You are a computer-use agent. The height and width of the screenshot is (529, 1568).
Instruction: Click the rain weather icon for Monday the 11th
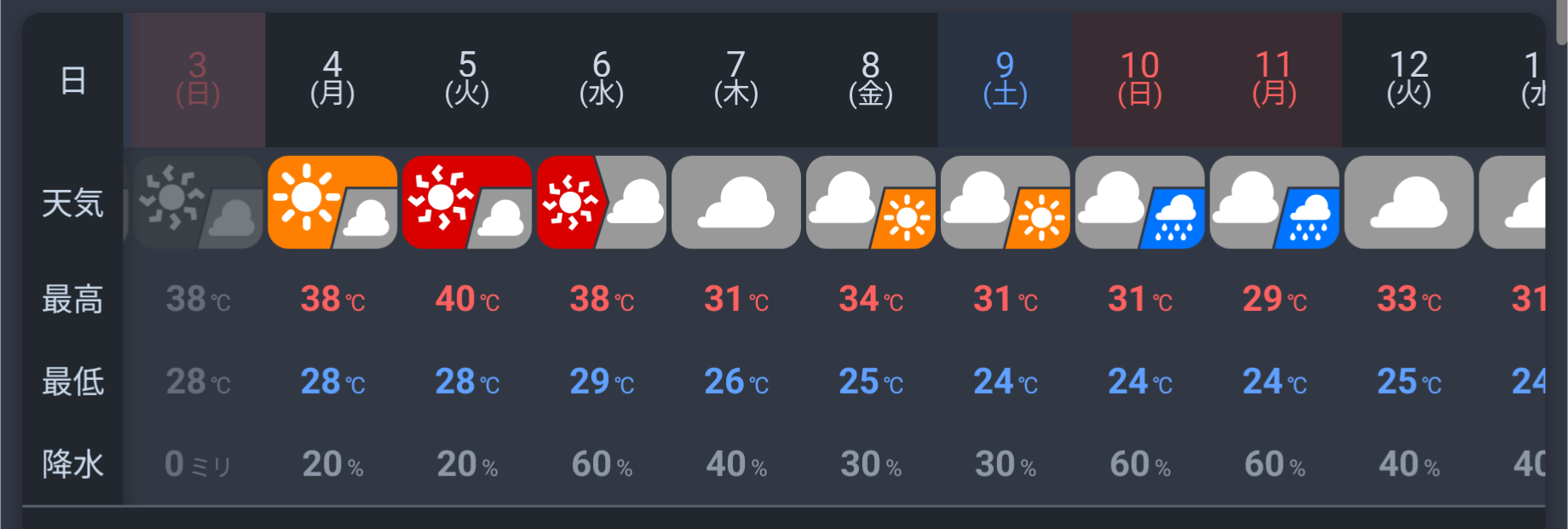pyautogui.click(x=1275, y=203)
